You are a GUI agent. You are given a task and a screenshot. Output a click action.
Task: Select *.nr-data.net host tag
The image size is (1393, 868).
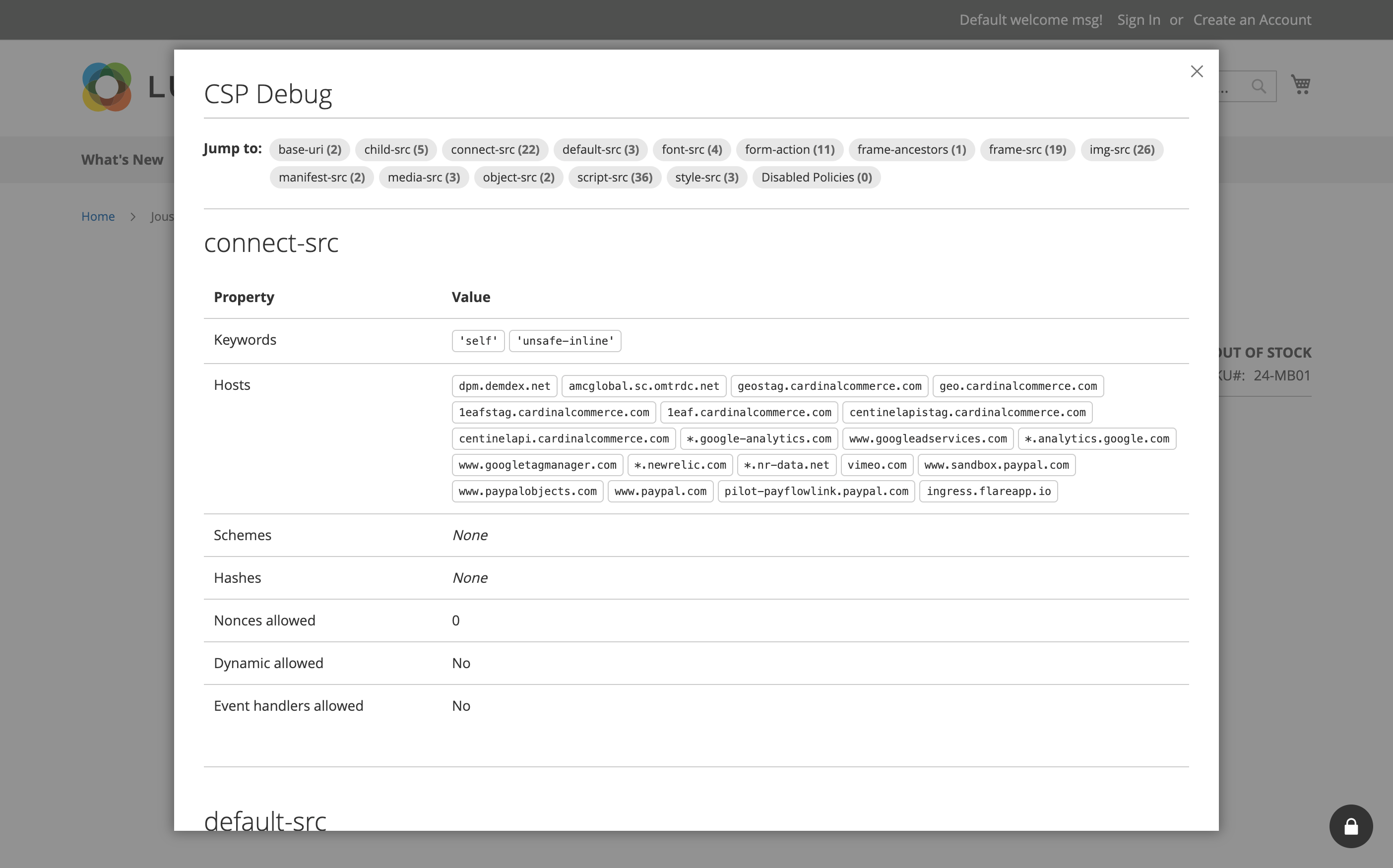(x=787, y=465)
